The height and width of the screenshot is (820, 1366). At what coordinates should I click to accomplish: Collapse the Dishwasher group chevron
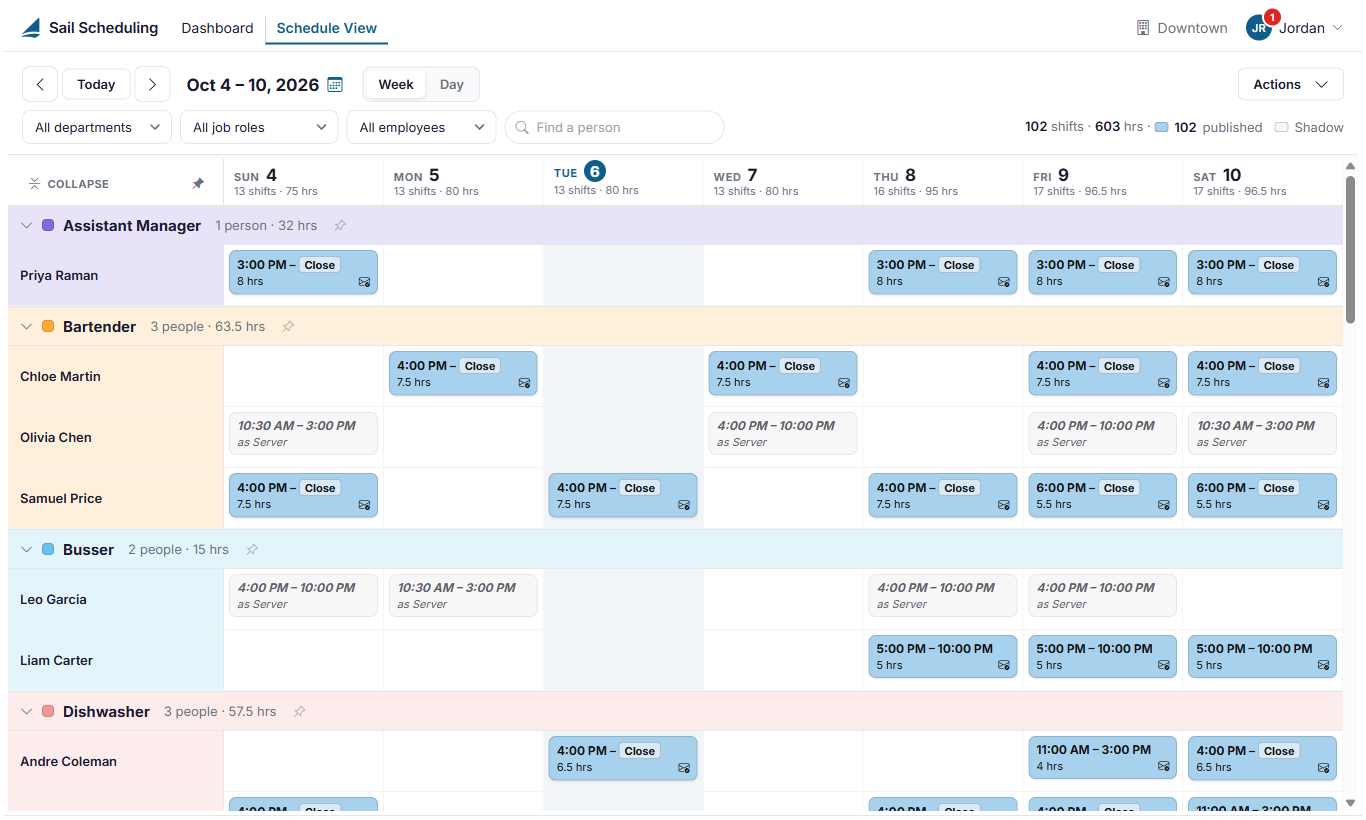27,712
